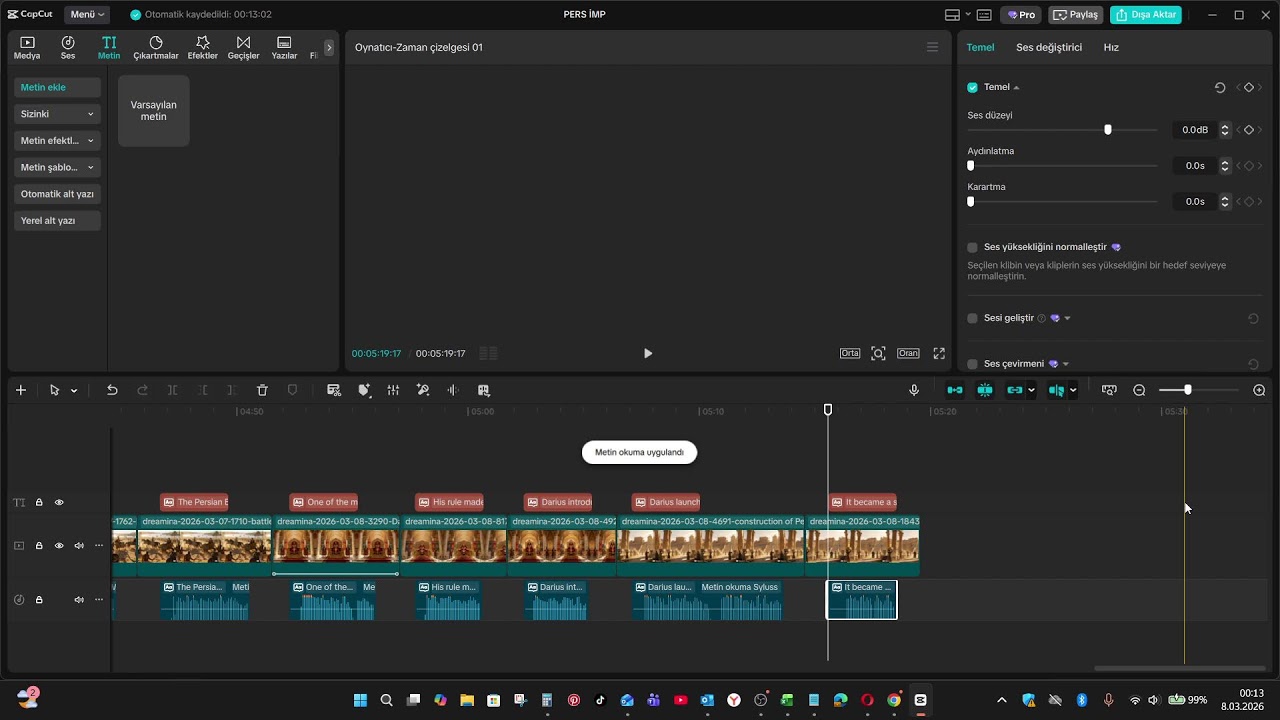Screen dimensions: 1280x720
Task: Open the Menü dropdown
Action: [88, 15]
